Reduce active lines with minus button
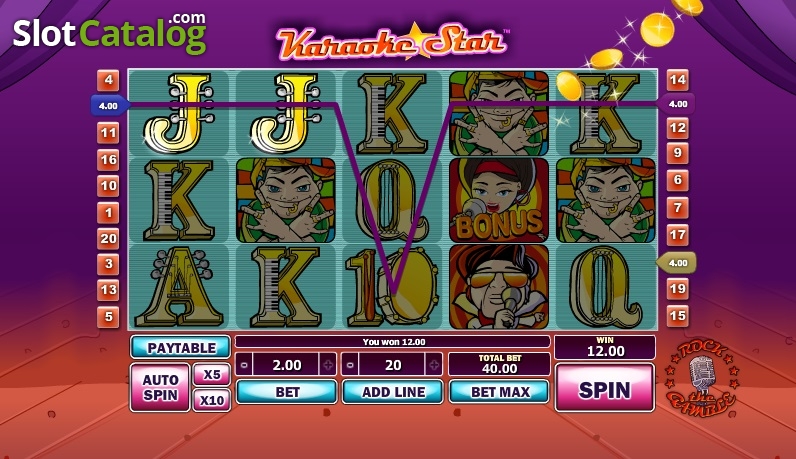 click(350, 365)
